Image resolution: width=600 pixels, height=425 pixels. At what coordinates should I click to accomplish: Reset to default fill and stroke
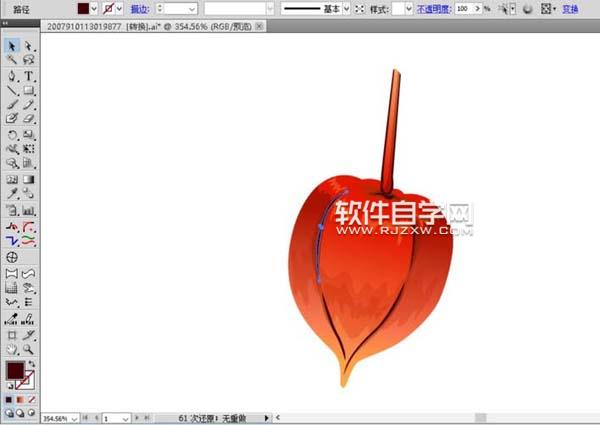10,386
